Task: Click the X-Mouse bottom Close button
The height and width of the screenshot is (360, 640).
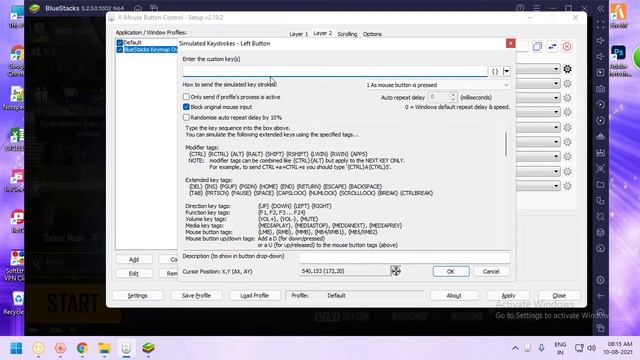Action: pyautogui.click(x=559, y=296)
